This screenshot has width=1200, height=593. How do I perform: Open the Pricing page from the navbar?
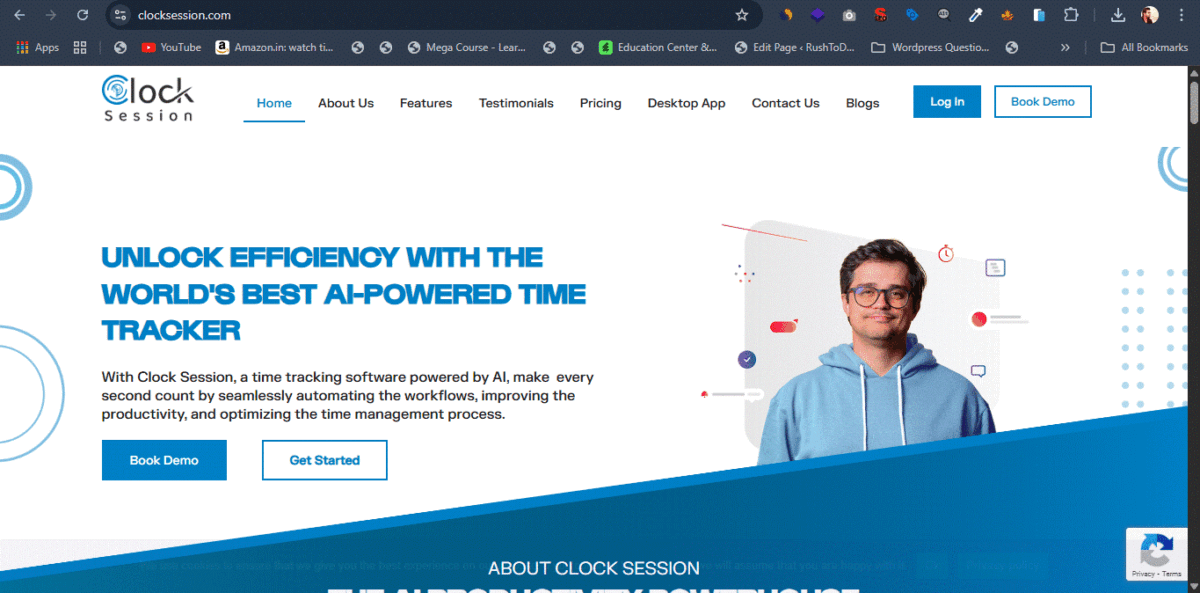pos(600,103)
